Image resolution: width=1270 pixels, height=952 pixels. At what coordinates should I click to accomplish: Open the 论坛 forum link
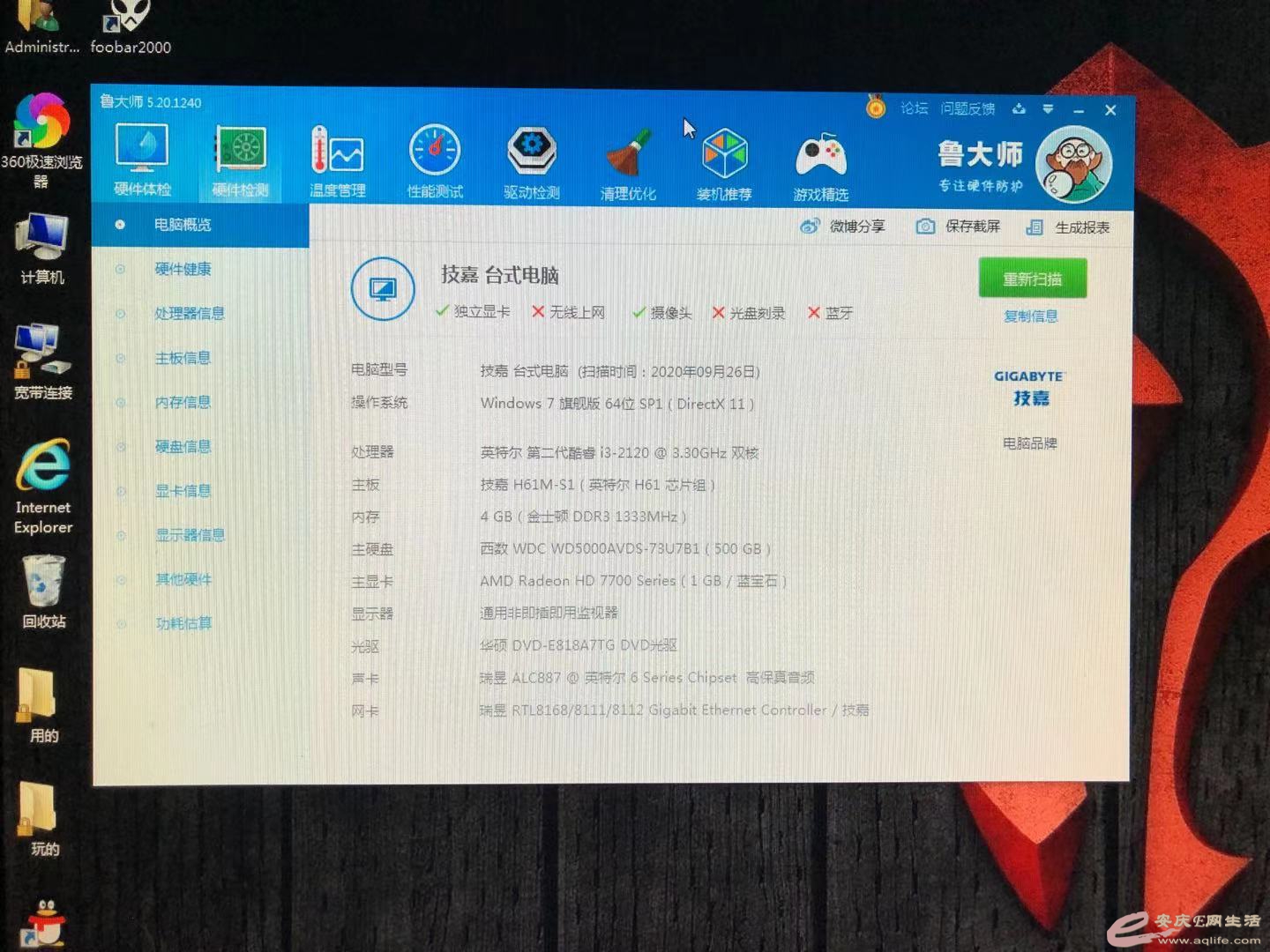[914, 108]
